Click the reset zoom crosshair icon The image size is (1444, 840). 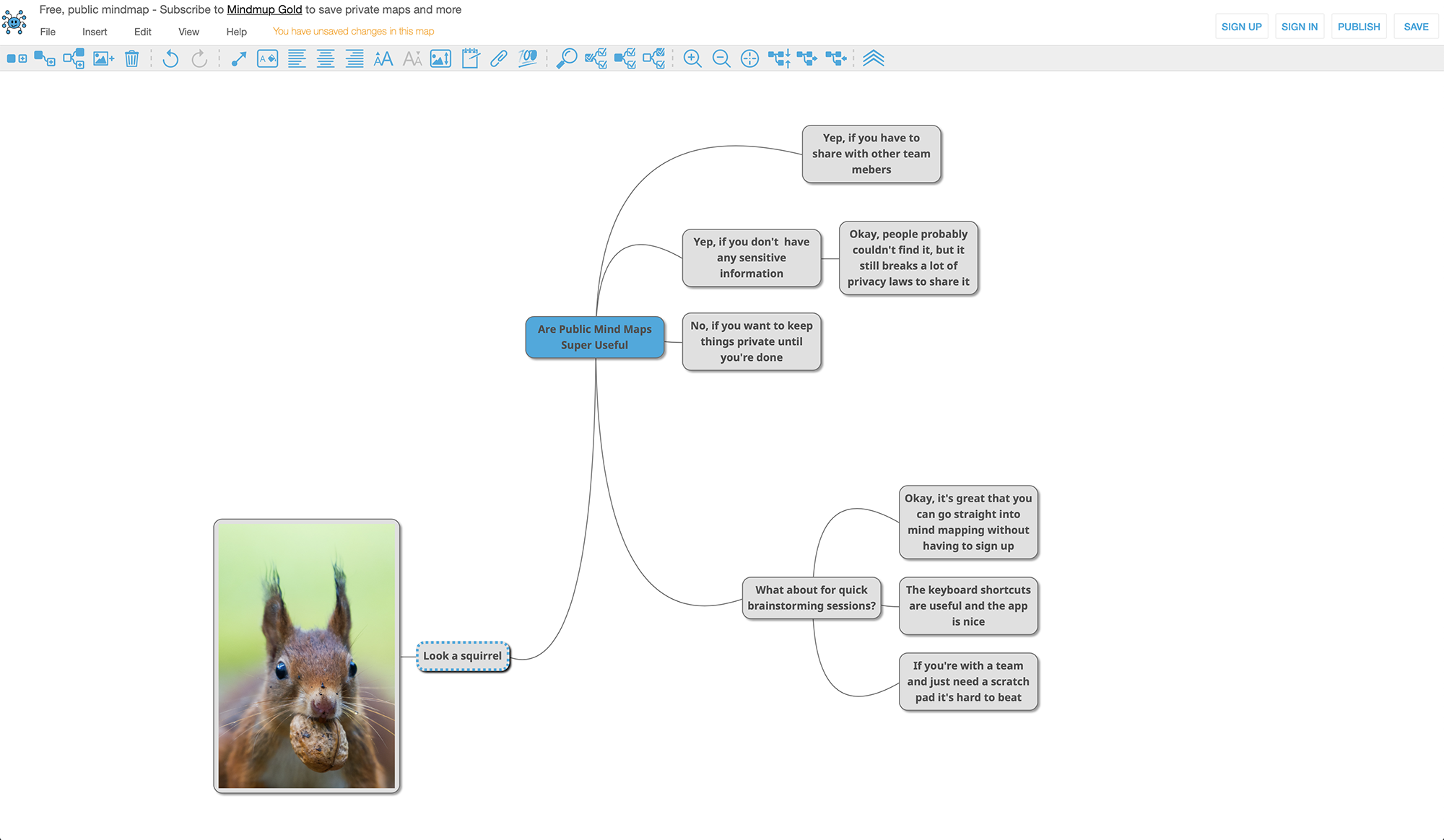click(750, 58)
